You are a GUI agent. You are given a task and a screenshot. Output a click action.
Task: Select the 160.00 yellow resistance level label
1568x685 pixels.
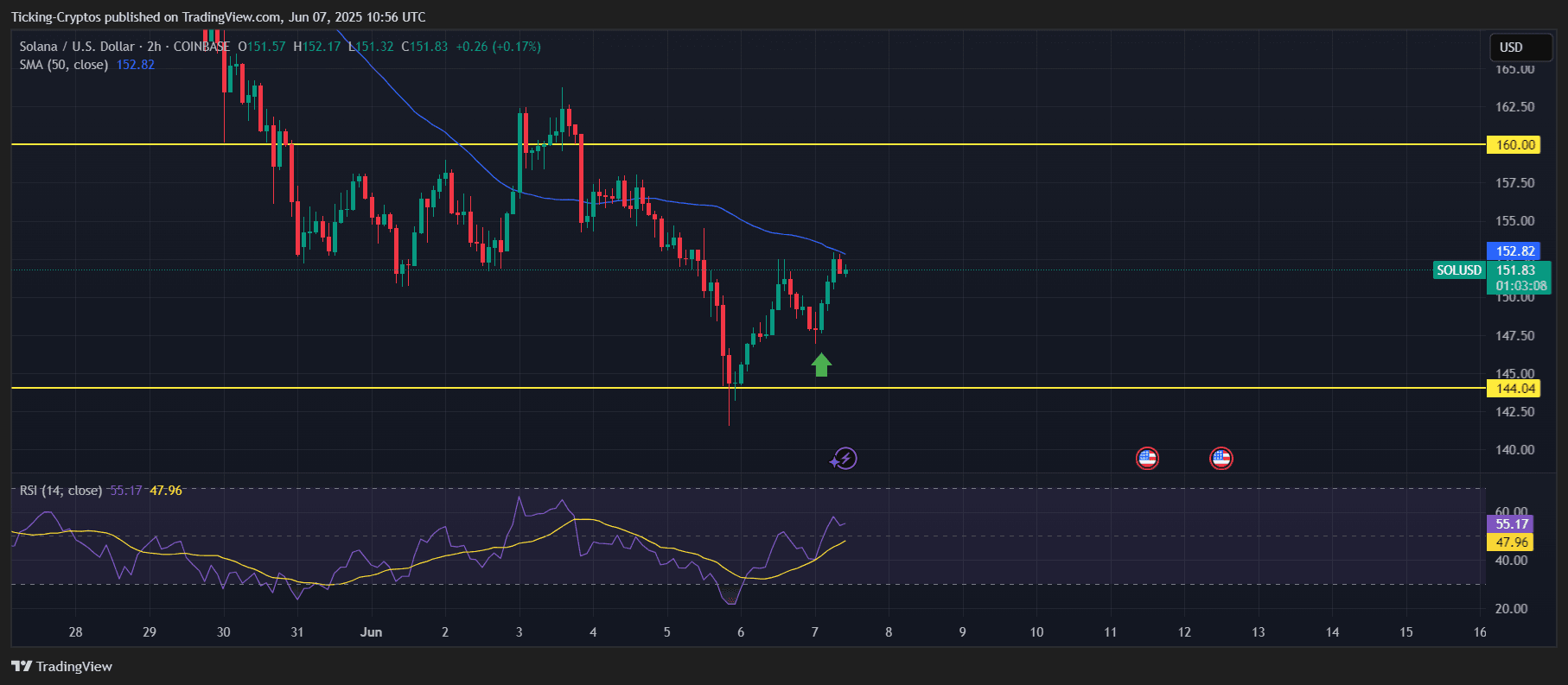click(1514, 145)
